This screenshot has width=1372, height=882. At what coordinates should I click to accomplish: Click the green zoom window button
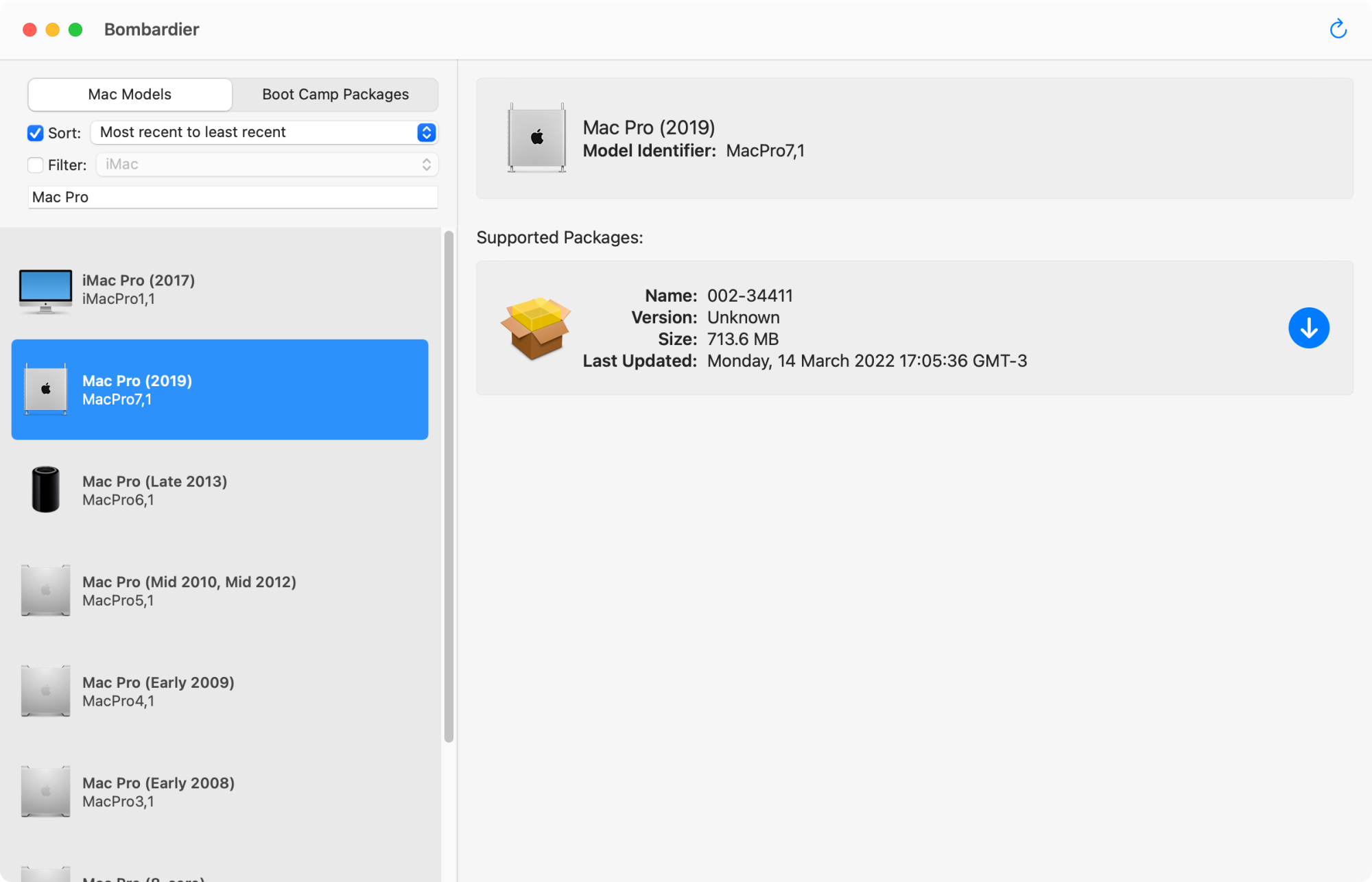75,29
